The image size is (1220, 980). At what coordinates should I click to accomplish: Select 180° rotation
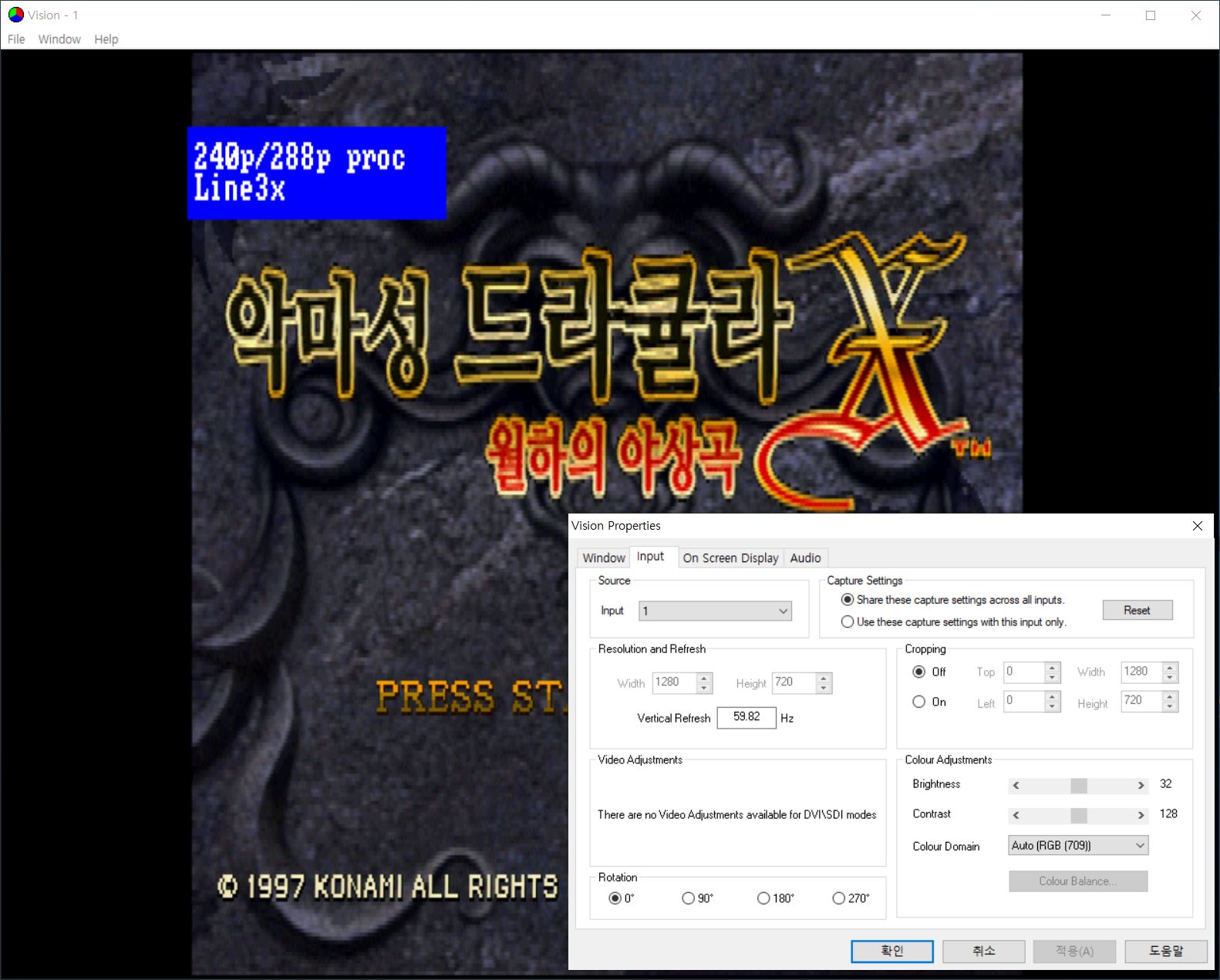click(x=763, y=898)
